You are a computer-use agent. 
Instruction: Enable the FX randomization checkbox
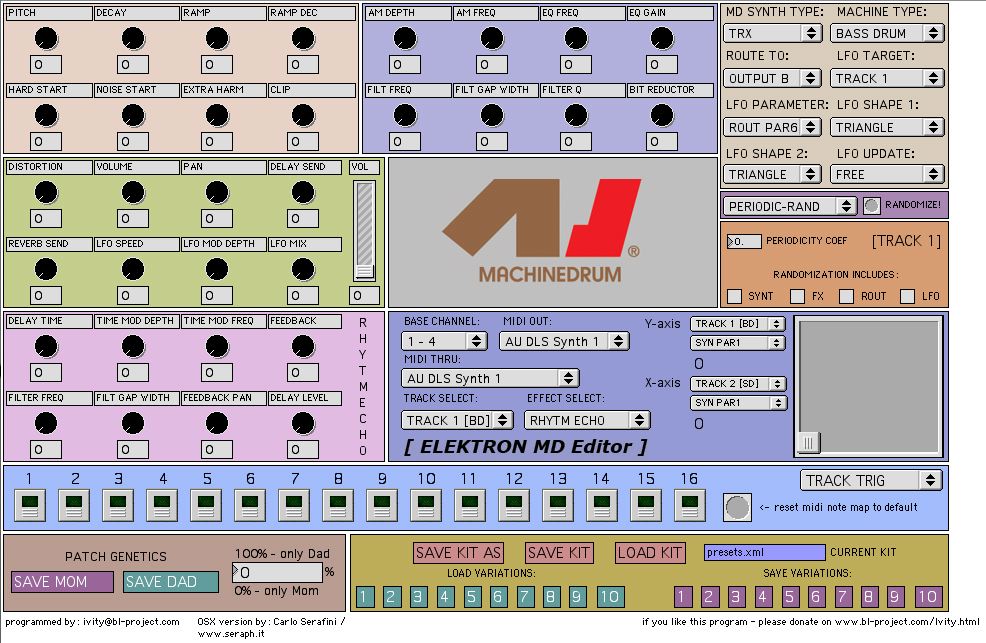[798, 296]
